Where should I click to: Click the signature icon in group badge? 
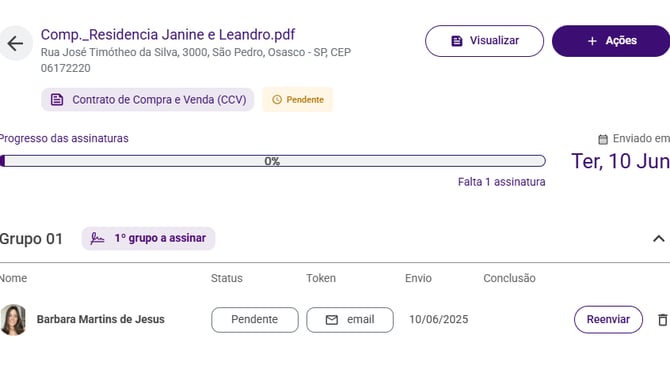(97, 238)
